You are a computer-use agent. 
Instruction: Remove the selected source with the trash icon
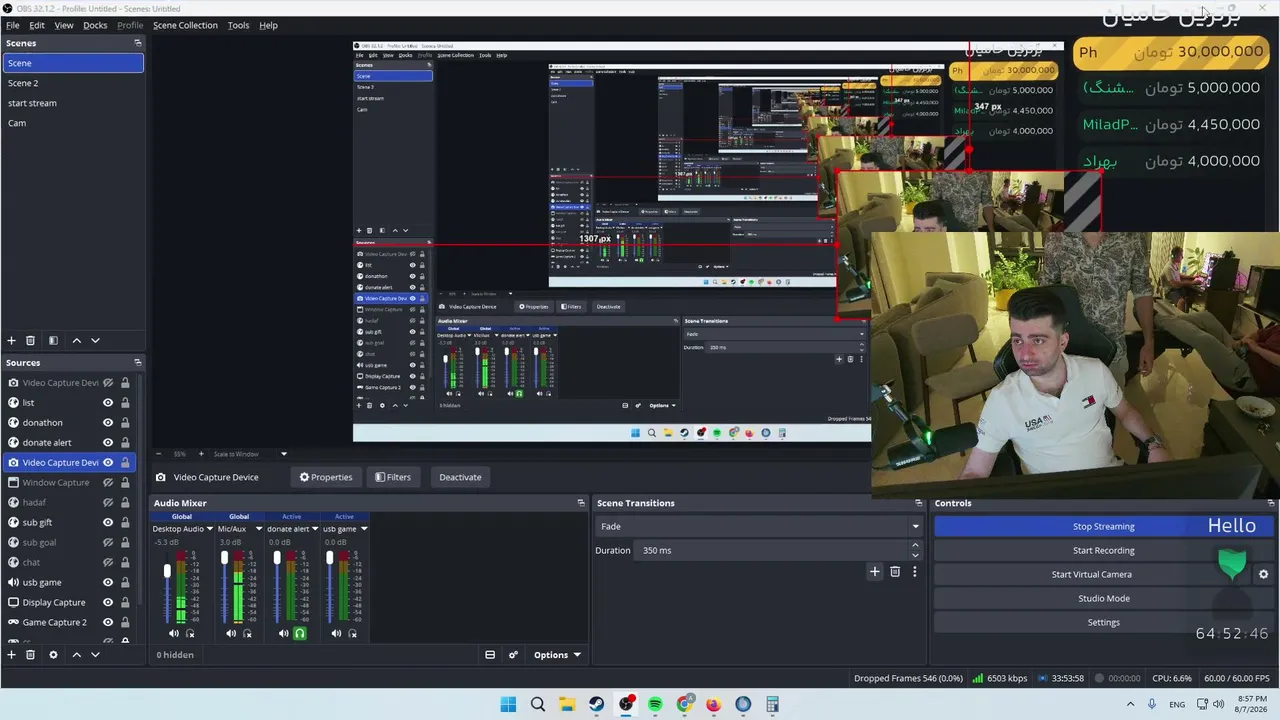pyautogui.click(x=30, y=655)
